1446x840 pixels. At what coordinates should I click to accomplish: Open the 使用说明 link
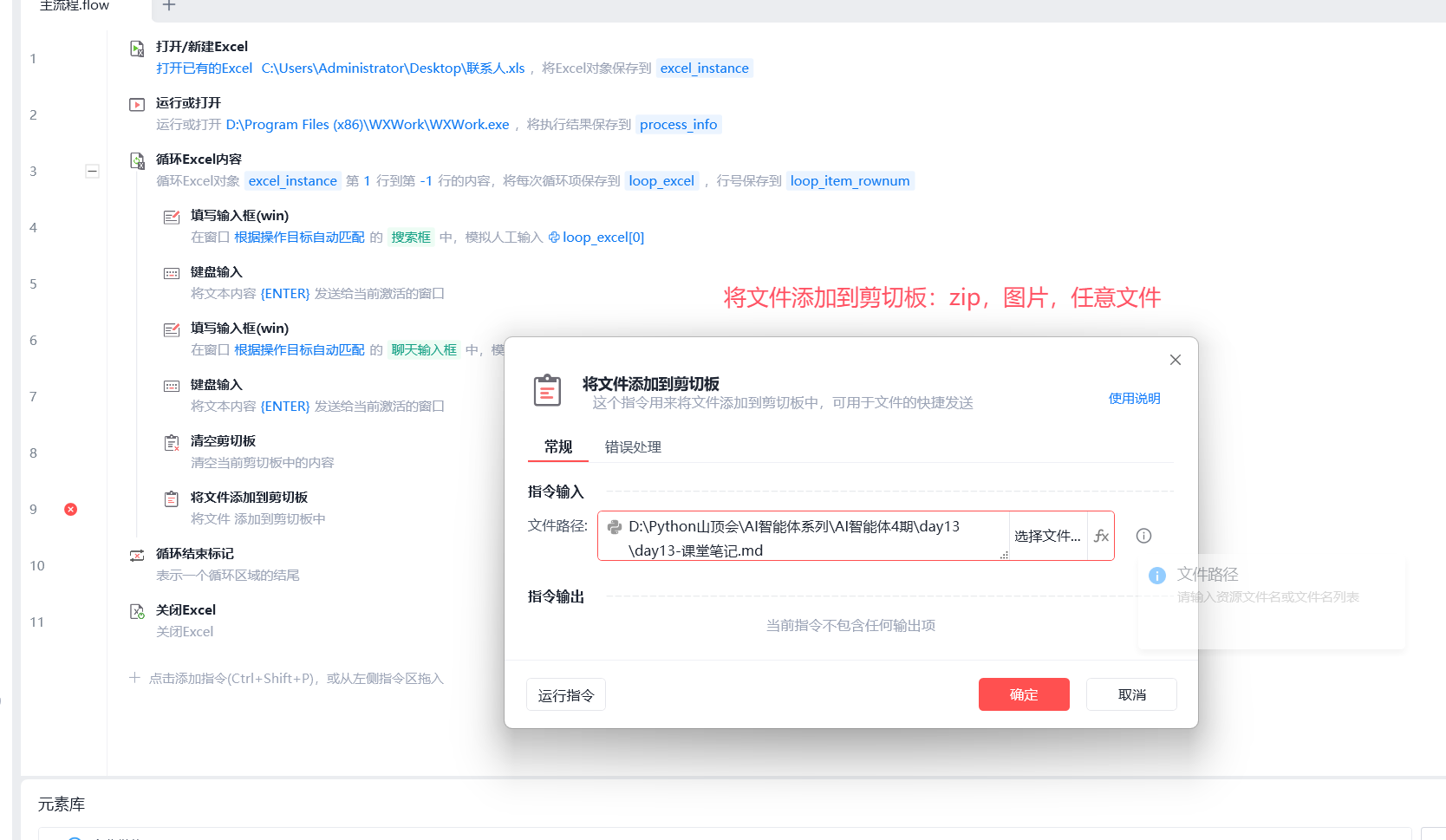tap(1134, 399)
